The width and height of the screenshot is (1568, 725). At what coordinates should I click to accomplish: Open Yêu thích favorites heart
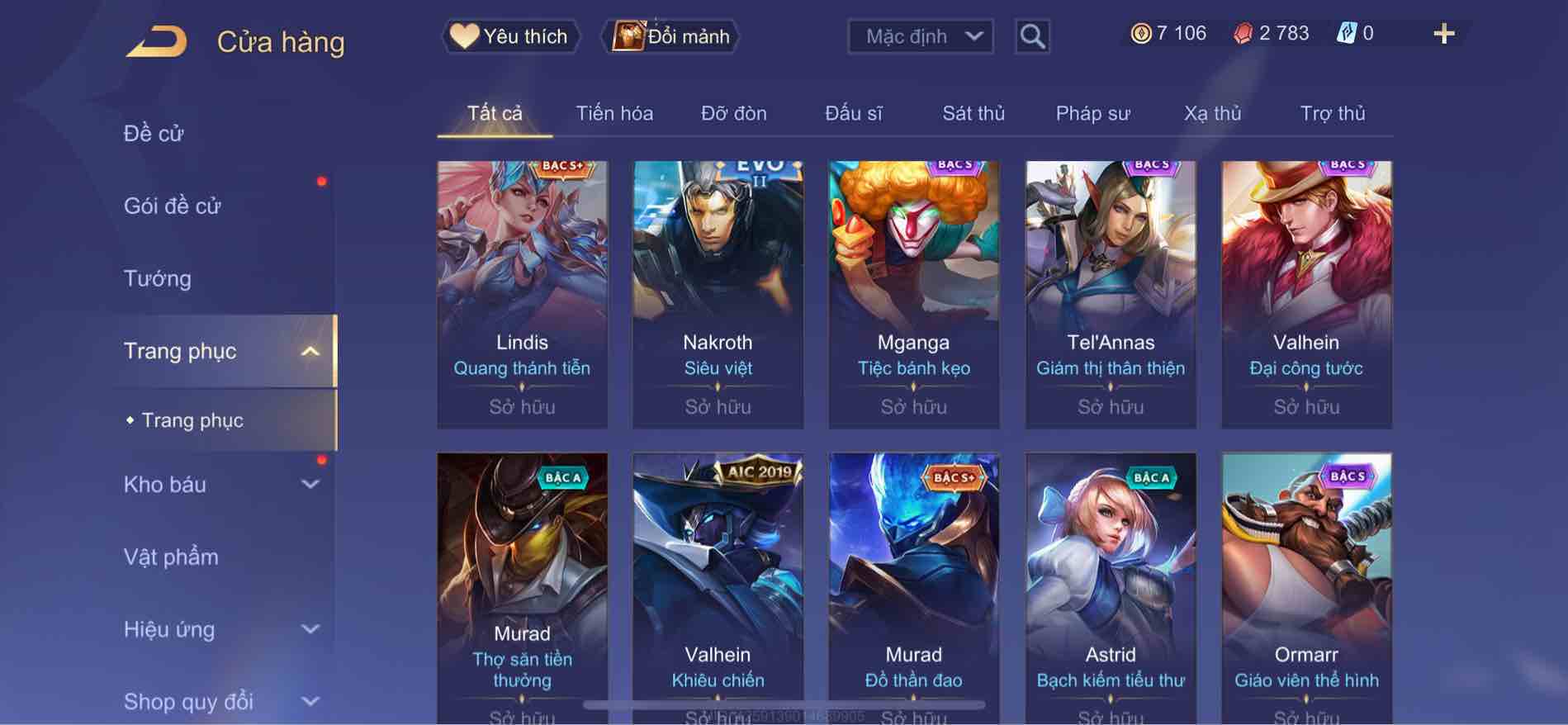[x=464, y=36]
